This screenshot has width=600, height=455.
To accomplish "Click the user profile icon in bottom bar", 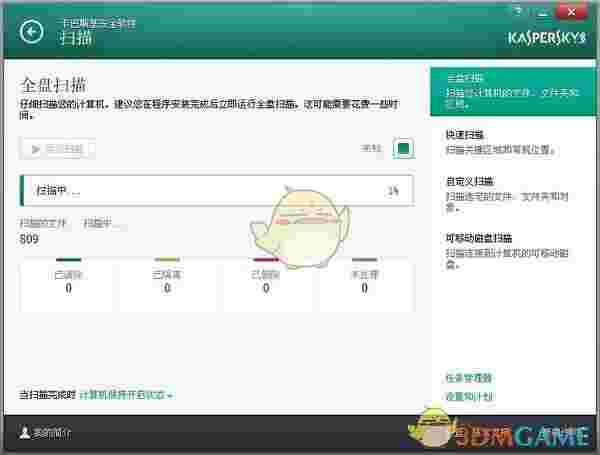I will point(24,433).
